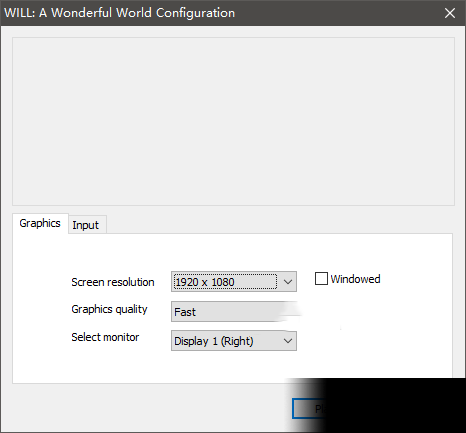Select the Graphics tab
Screen dimensions: 466x433
pos(40,223)
